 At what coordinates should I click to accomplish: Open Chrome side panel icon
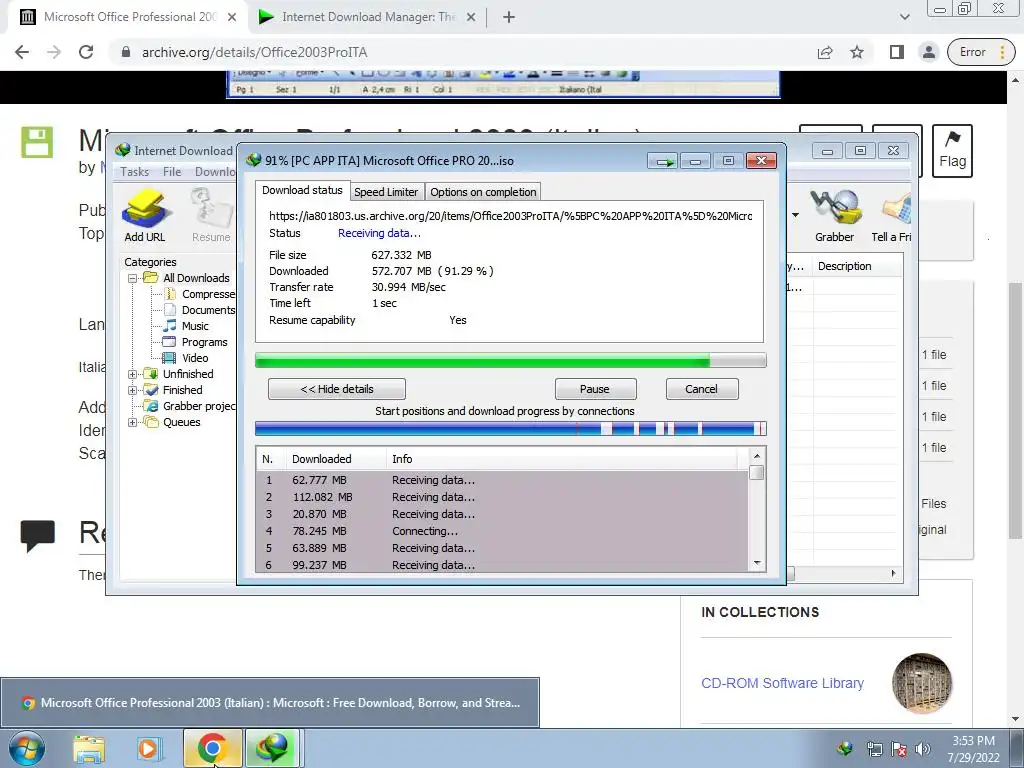pyautogui.click(x=897, y=52)
